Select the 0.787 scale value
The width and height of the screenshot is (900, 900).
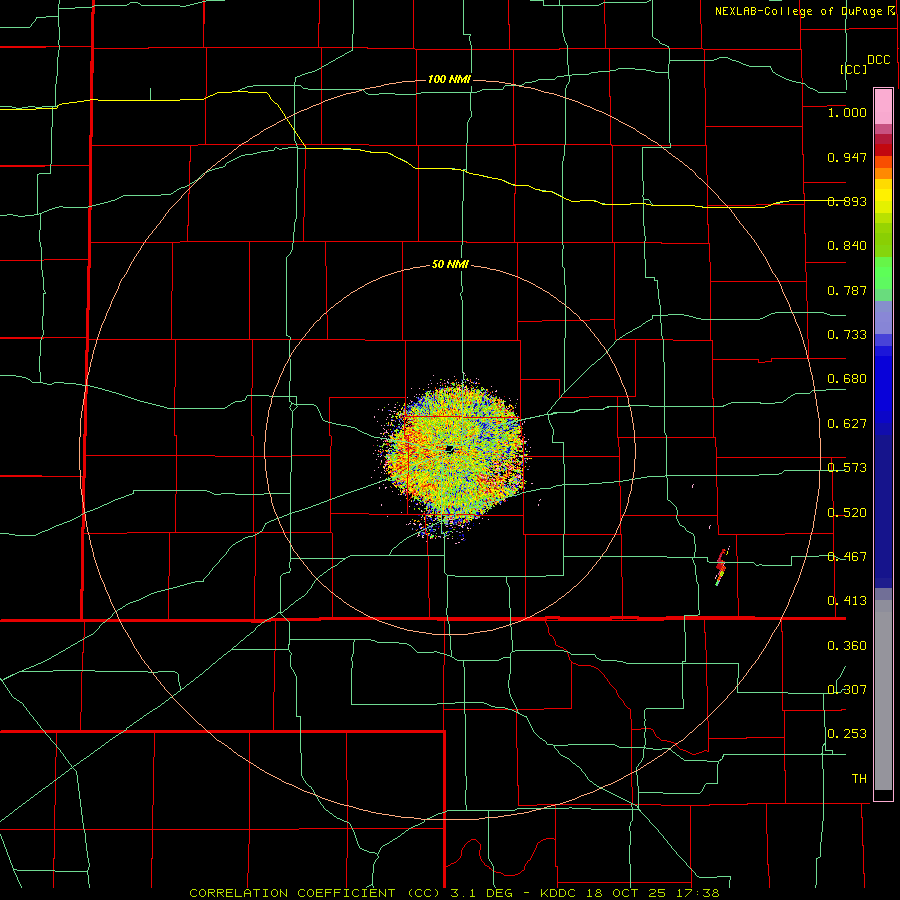click(847, 290)
